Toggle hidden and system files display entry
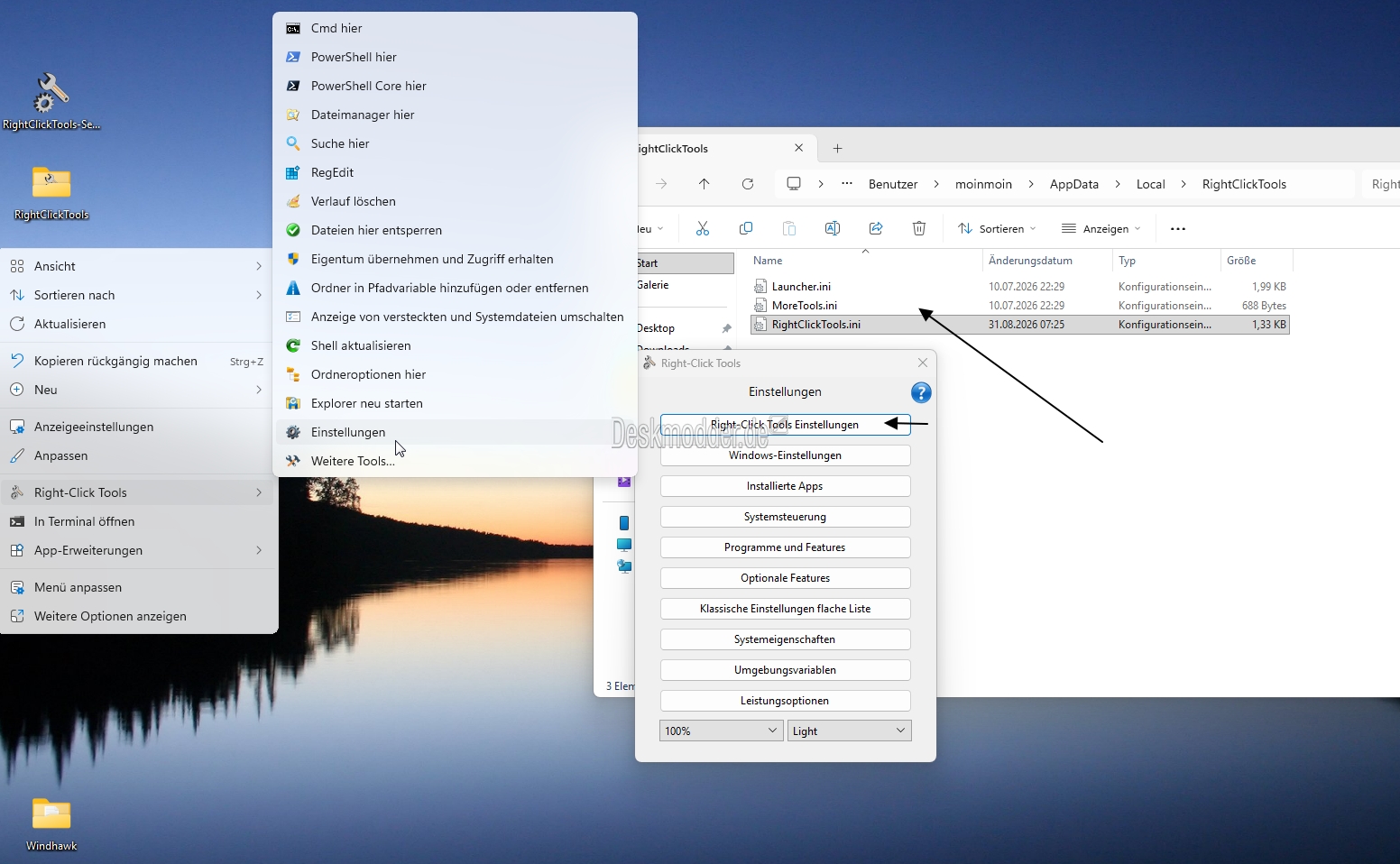The height and width of the screenshot is (864, 1400). 455,317
